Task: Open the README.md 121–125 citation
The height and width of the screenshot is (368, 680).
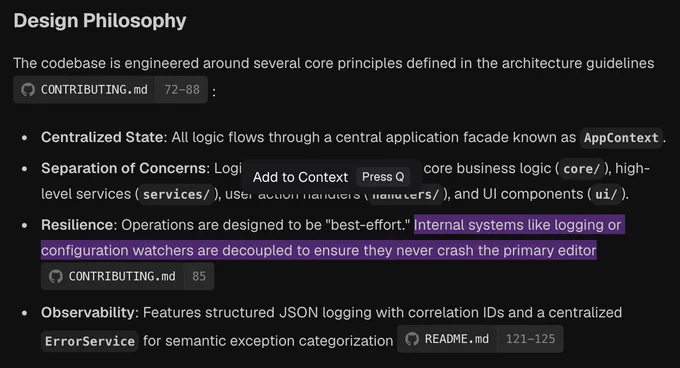Action: click(480, 339)
